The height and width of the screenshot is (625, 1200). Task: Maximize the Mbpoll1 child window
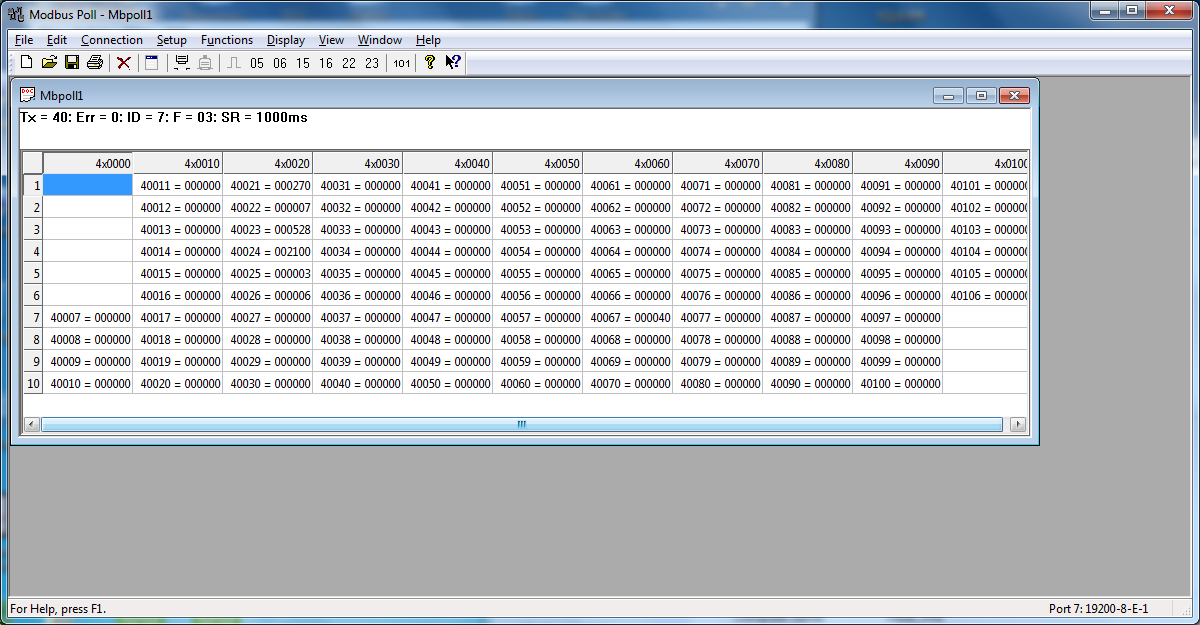tap(981, 96)
